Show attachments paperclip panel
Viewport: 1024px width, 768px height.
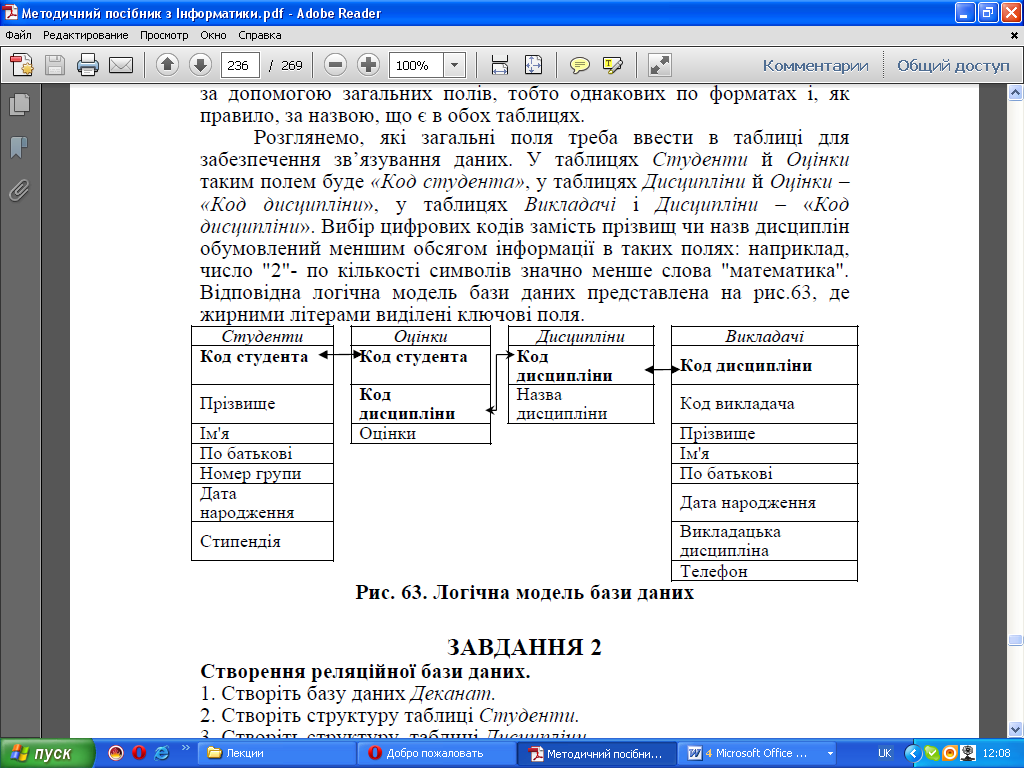click(20, 191)
